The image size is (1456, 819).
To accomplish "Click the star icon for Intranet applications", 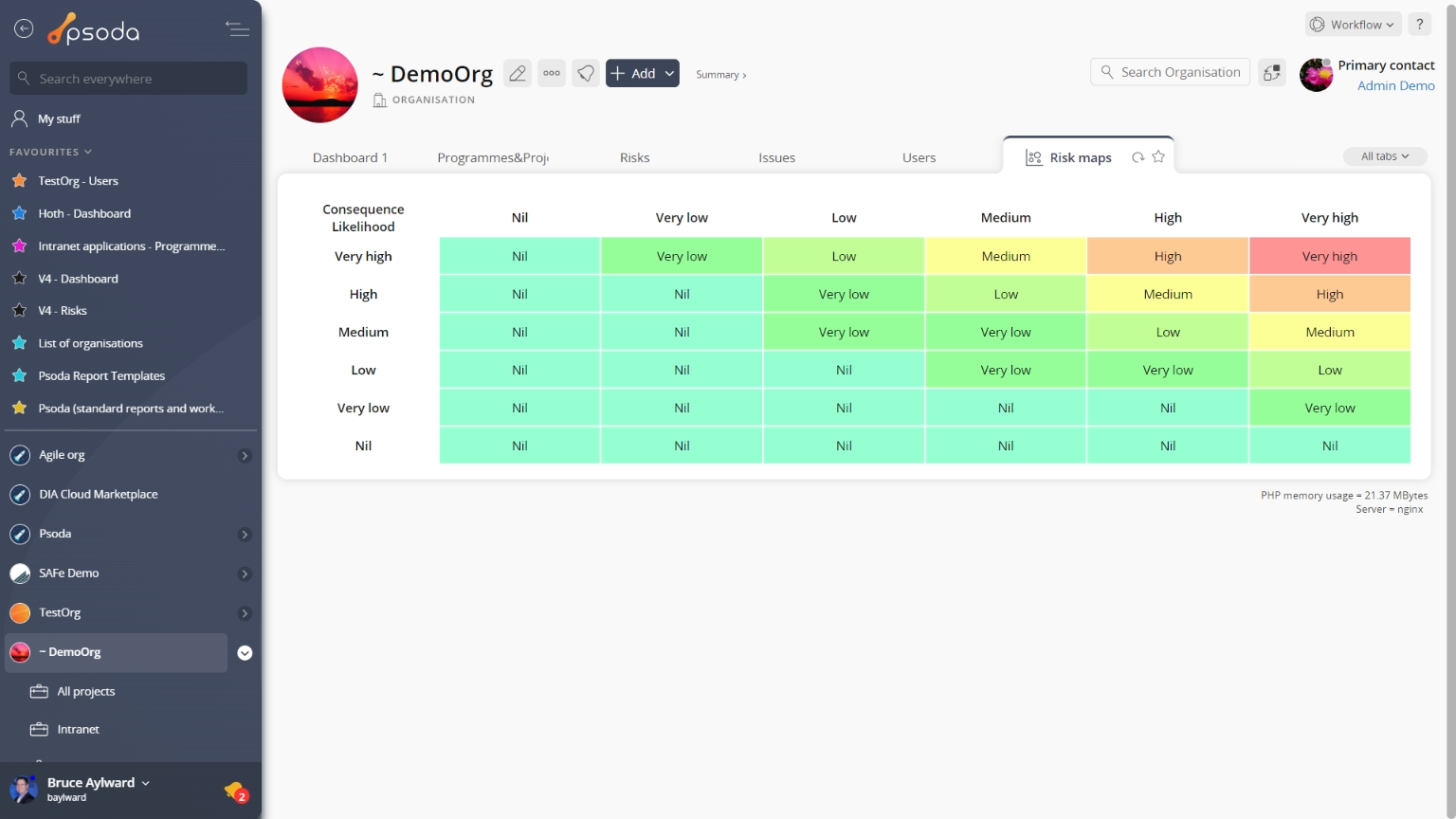I will pyautogui.click(x=19, y=246).
